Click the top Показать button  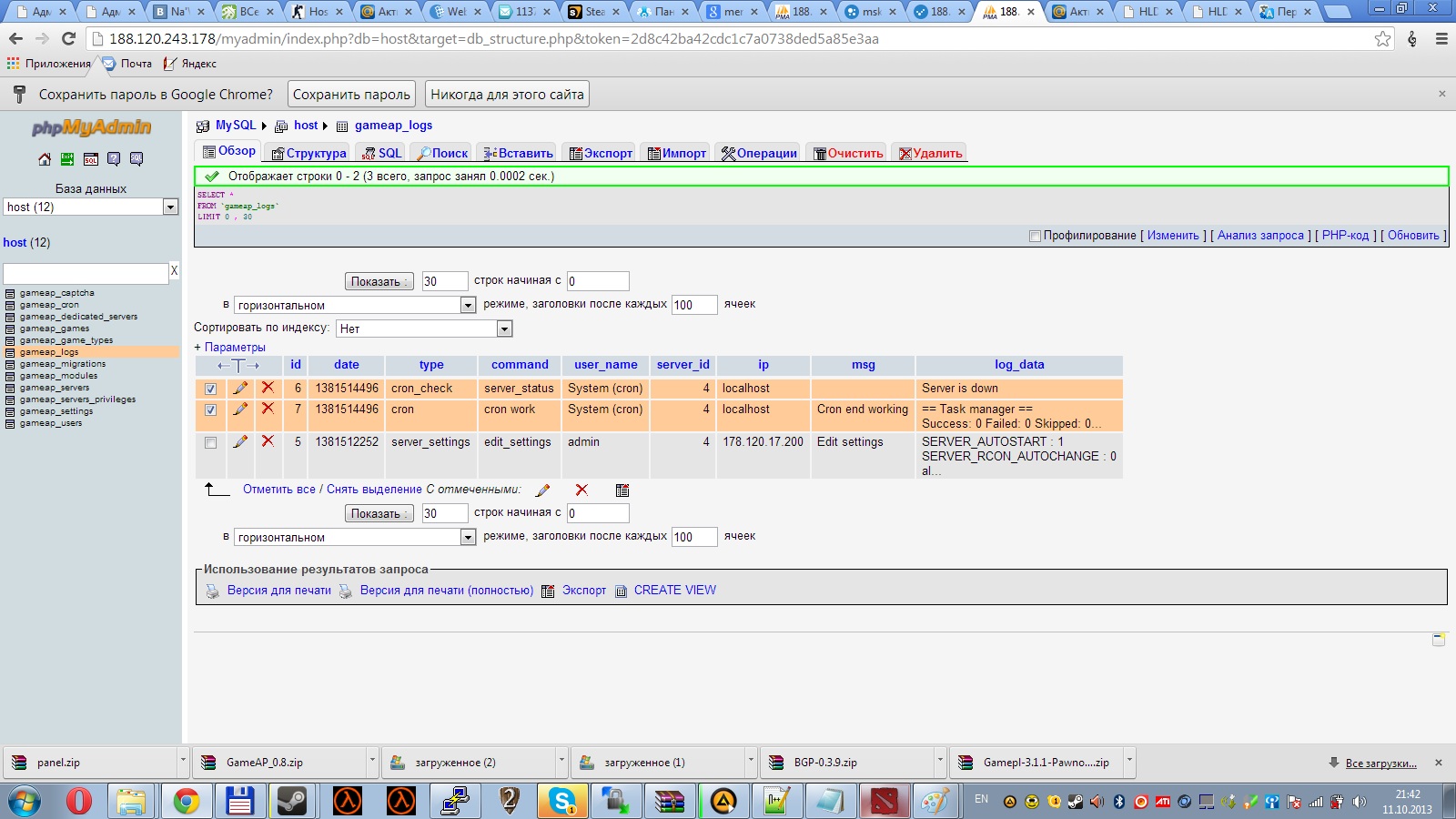pos(379,282)
